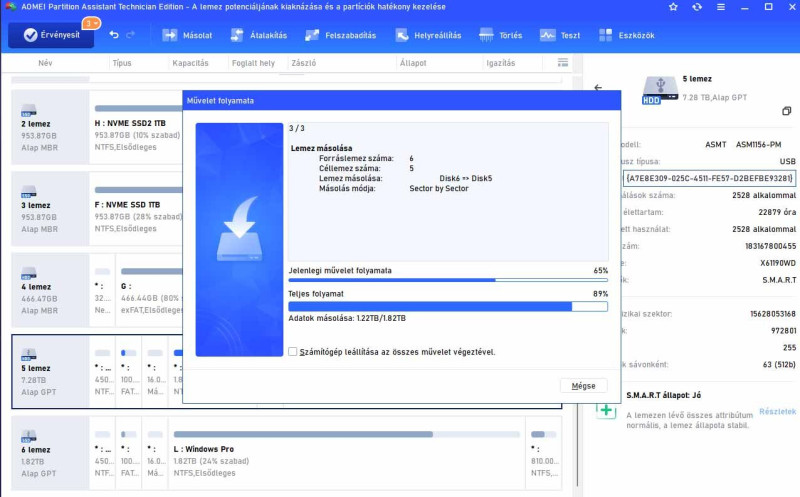Open the Teszt toolbar menu
Image resolution: width=800 pixels, height=497 pixels.
pyautogui.click(x=560, y=35)
